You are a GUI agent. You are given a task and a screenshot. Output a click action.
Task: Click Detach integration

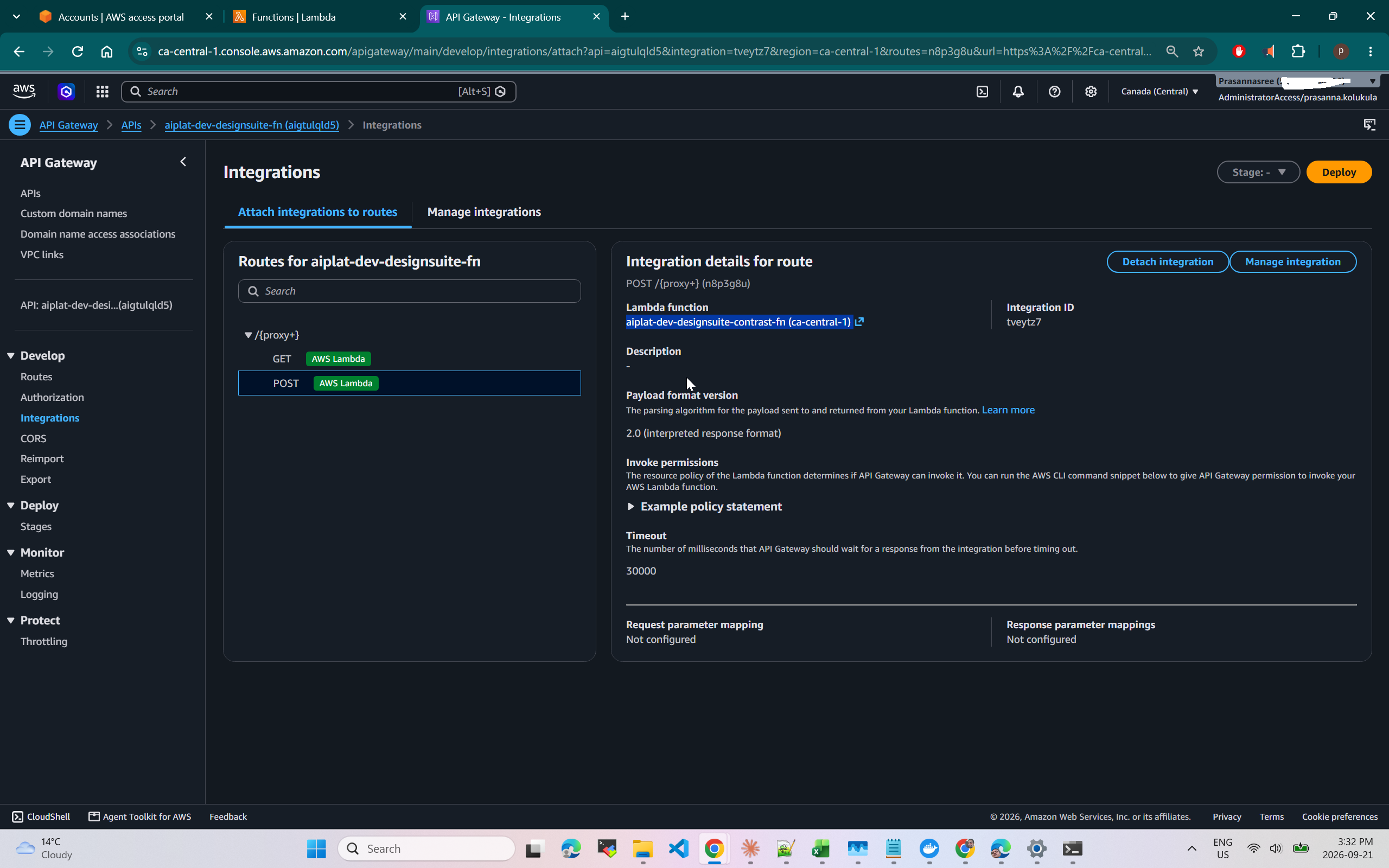pos(1168,262)
